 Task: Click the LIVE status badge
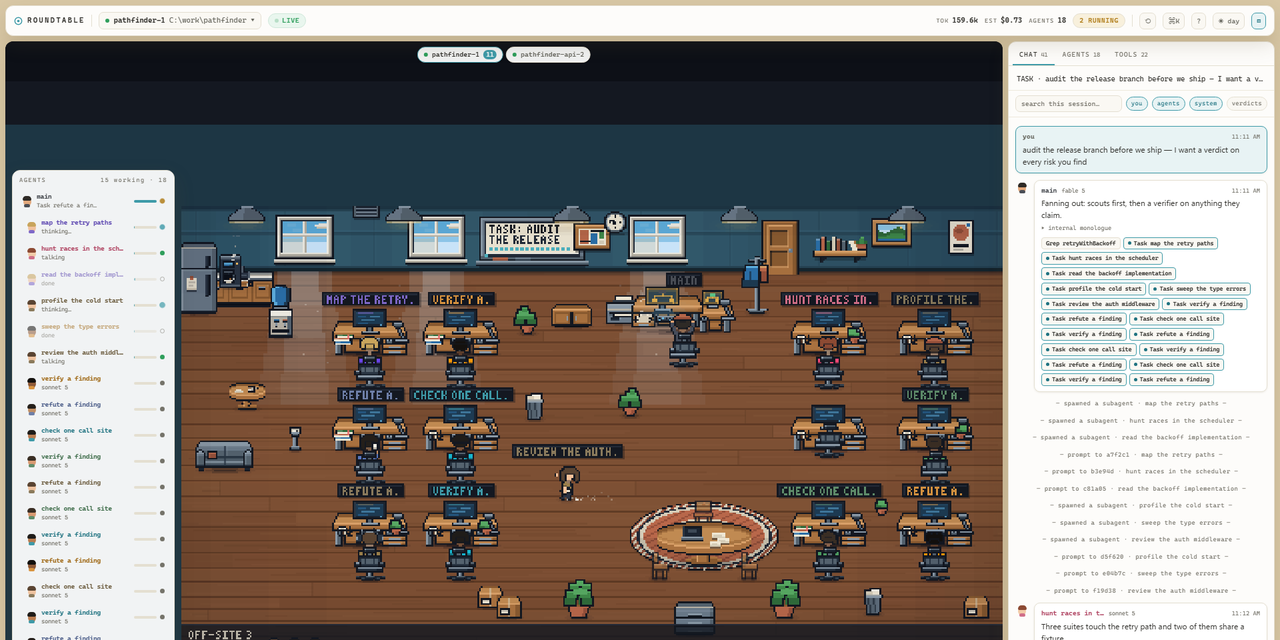coord(287,20)
